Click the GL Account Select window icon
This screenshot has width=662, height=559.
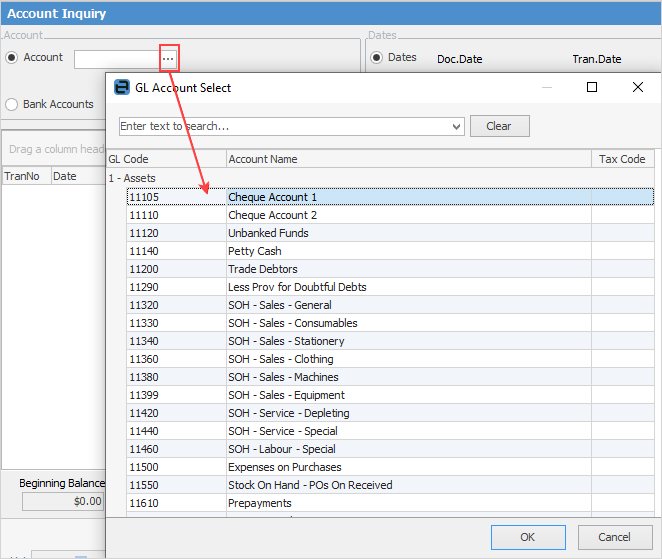[x=122, y=87]
